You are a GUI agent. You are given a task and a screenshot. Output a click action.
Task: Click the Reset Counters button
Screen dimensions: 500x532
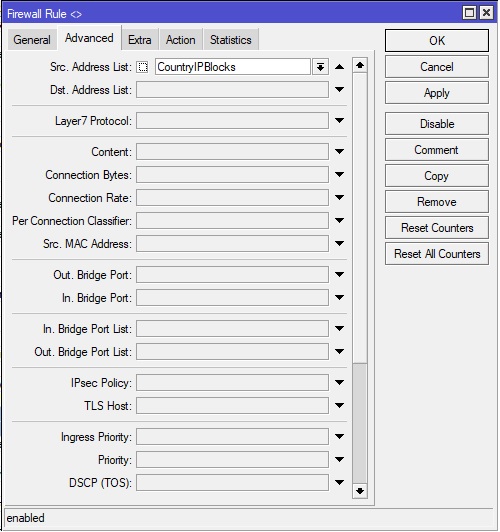coord(437,228)
